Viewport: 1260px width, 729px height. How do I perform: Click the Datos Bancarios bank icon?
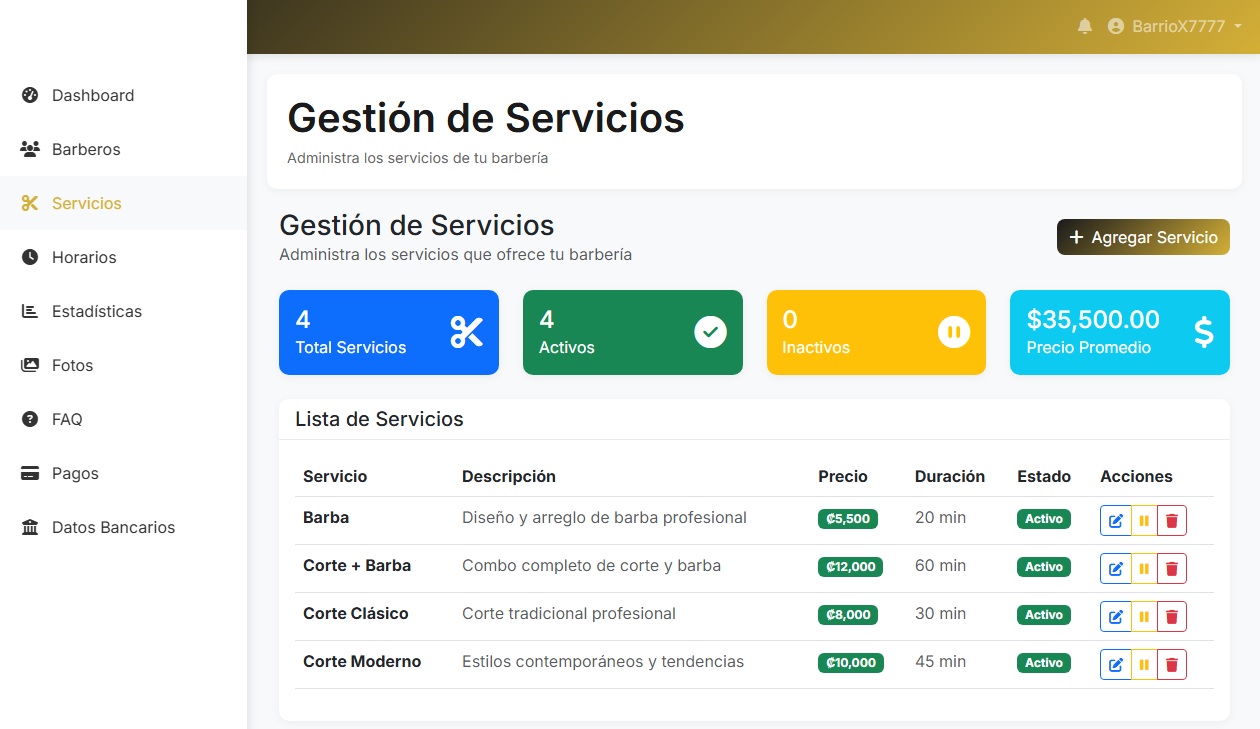[28, 527]
